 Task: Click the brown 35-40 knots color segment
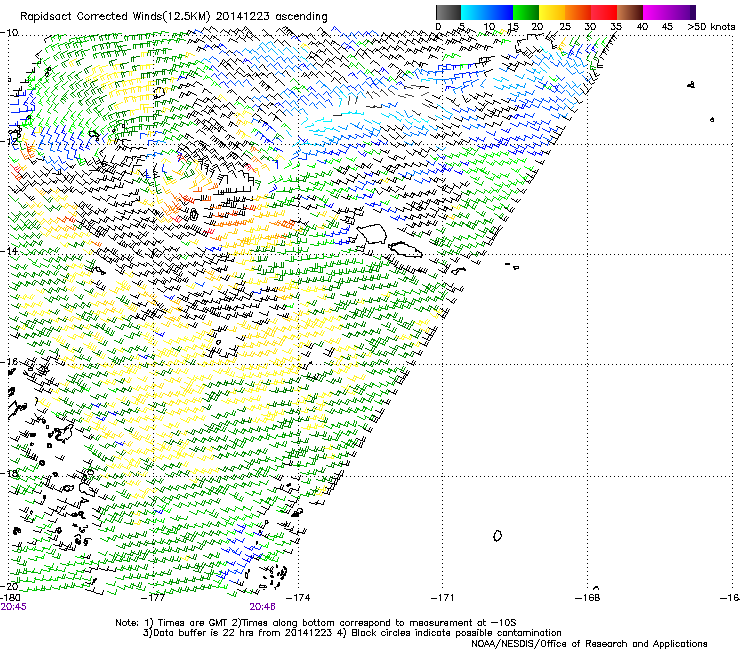click(630, 12)
